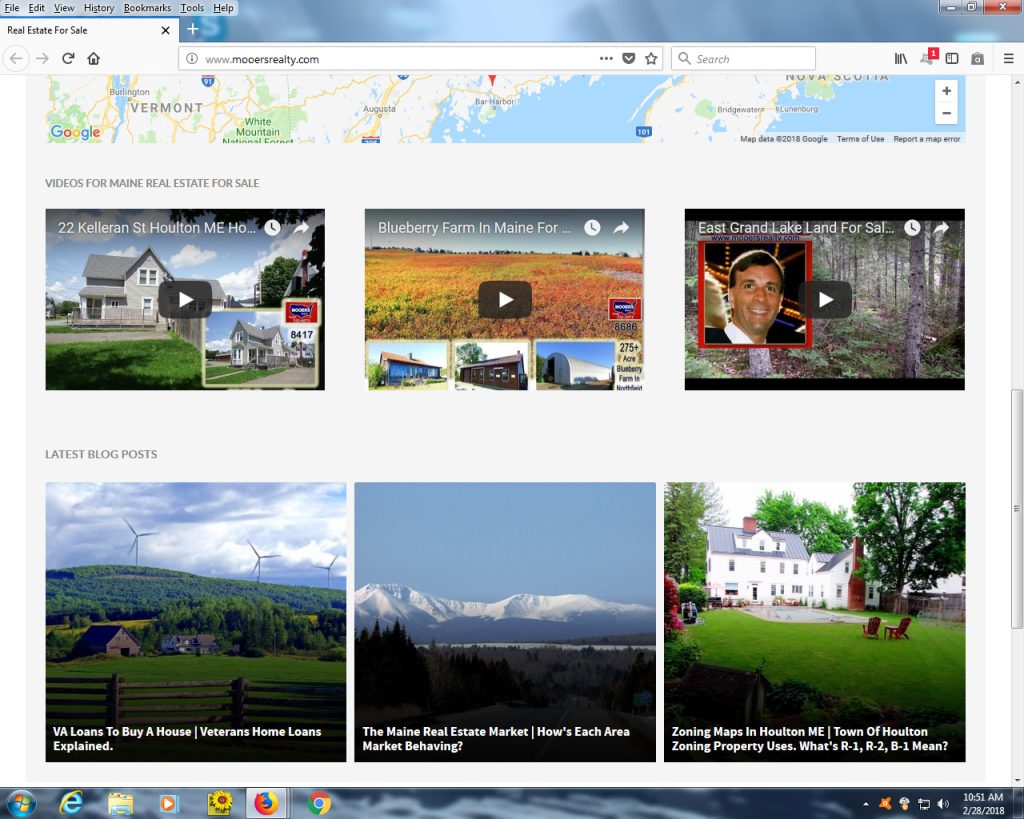1024x819 pixels.
Task: Launch Internet Explorer from the taskbar
Action: [x=71, y=803]
